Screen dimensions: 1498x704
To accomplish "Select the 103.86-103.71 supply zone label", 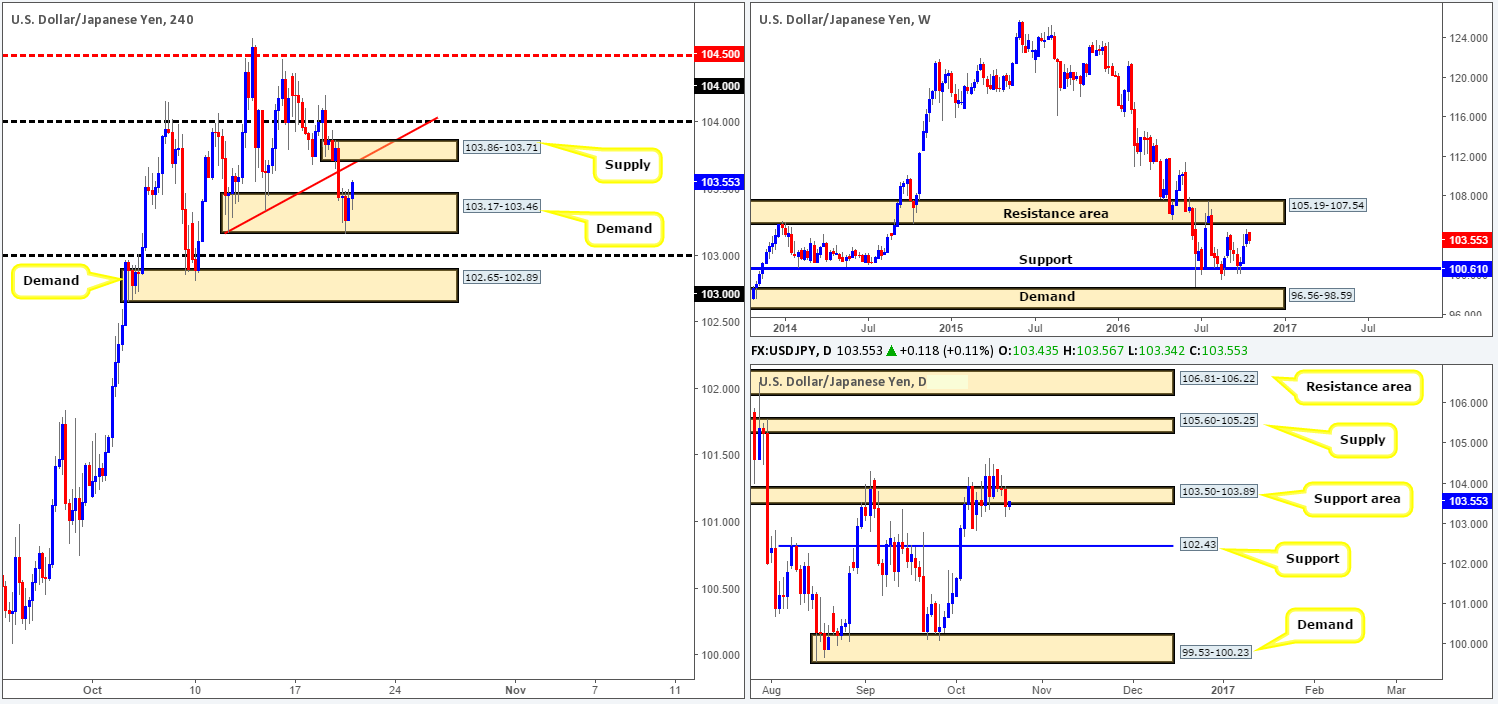I will [501, 148].
